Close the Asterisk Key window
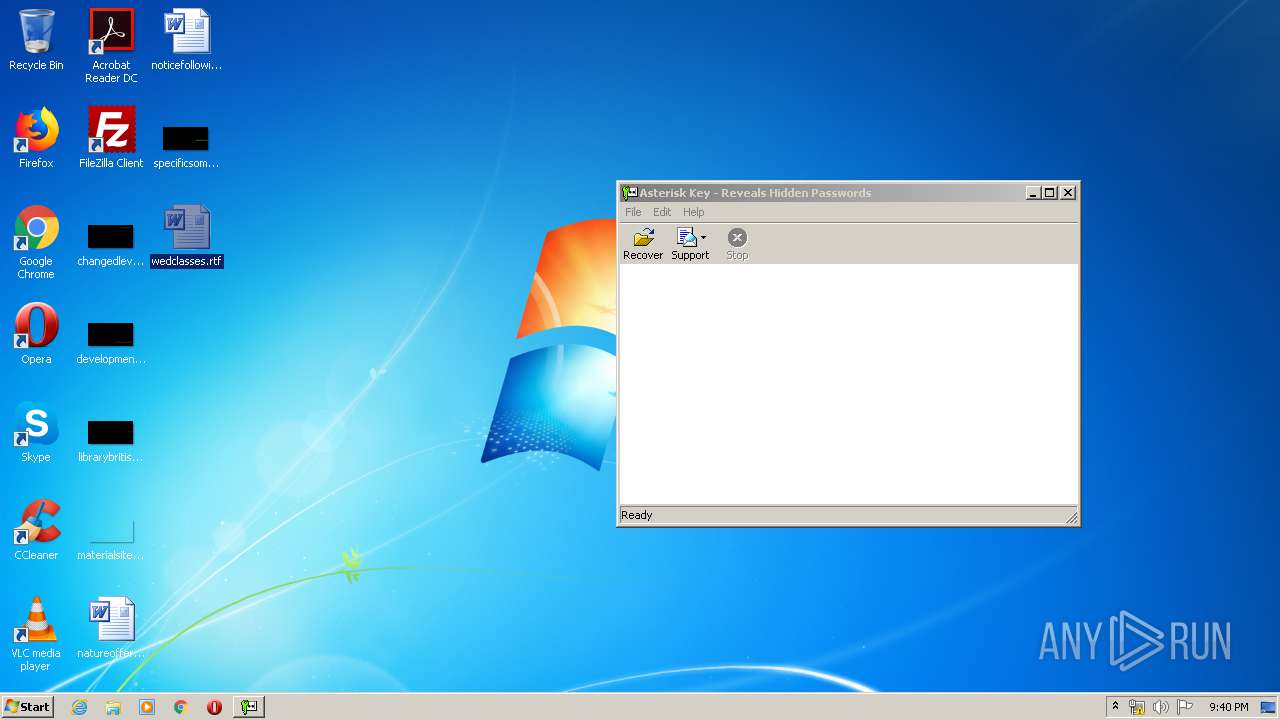Viewport: 1280px width, 720px height. (x=1068, y=193)
